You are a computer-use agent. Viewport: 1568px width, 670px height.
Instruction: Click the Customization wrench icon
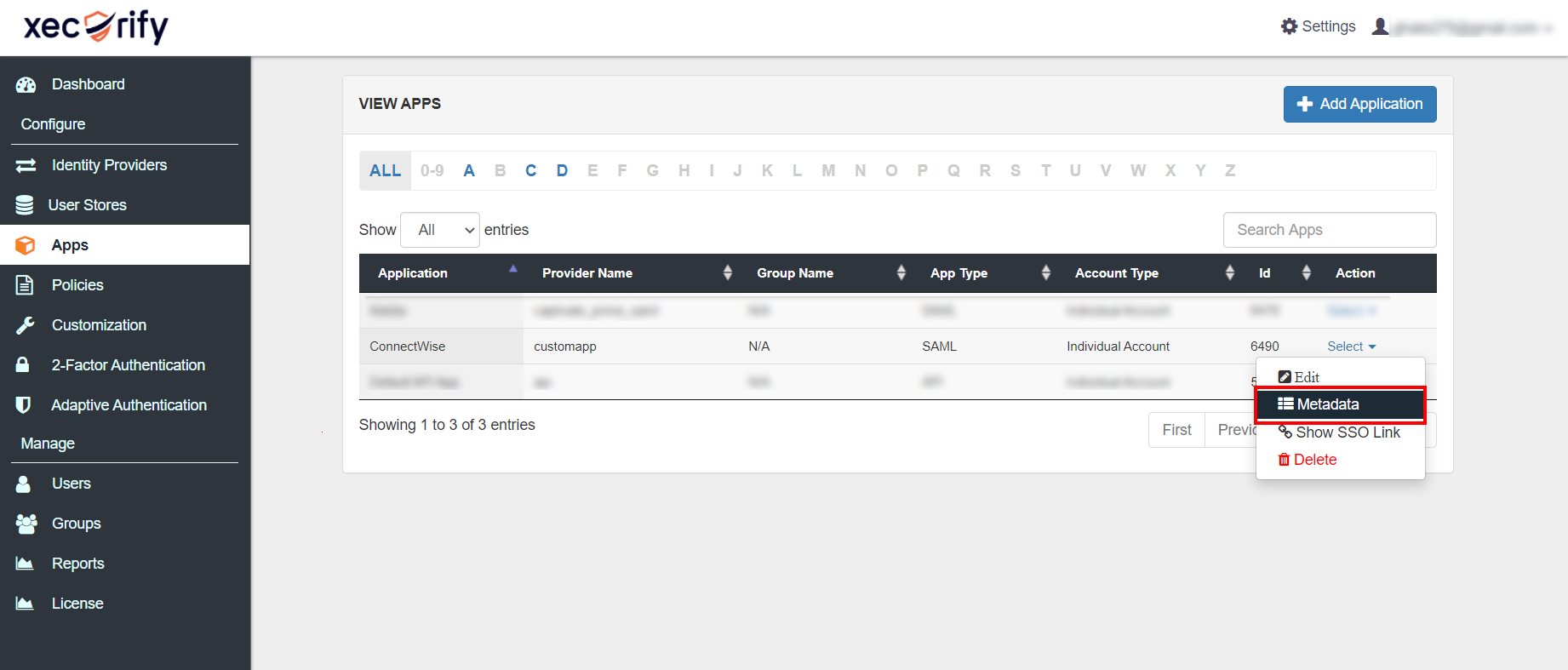coord(25,325)
